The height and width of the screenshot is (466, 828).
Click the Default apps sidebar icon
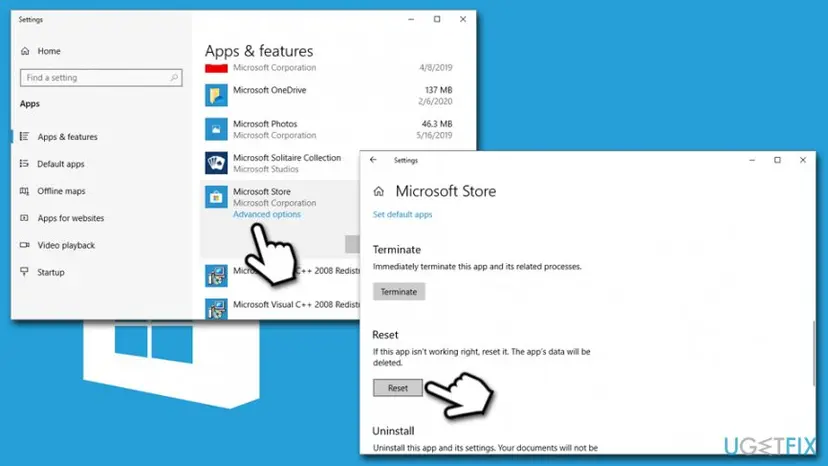pyautogui.click(x=24, y=164)
